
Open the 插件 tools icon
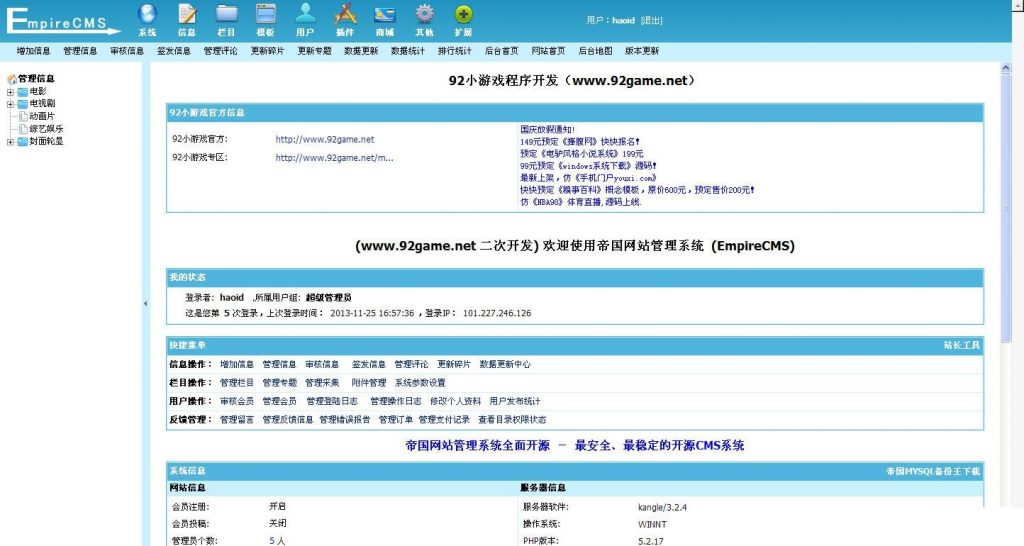345,14
